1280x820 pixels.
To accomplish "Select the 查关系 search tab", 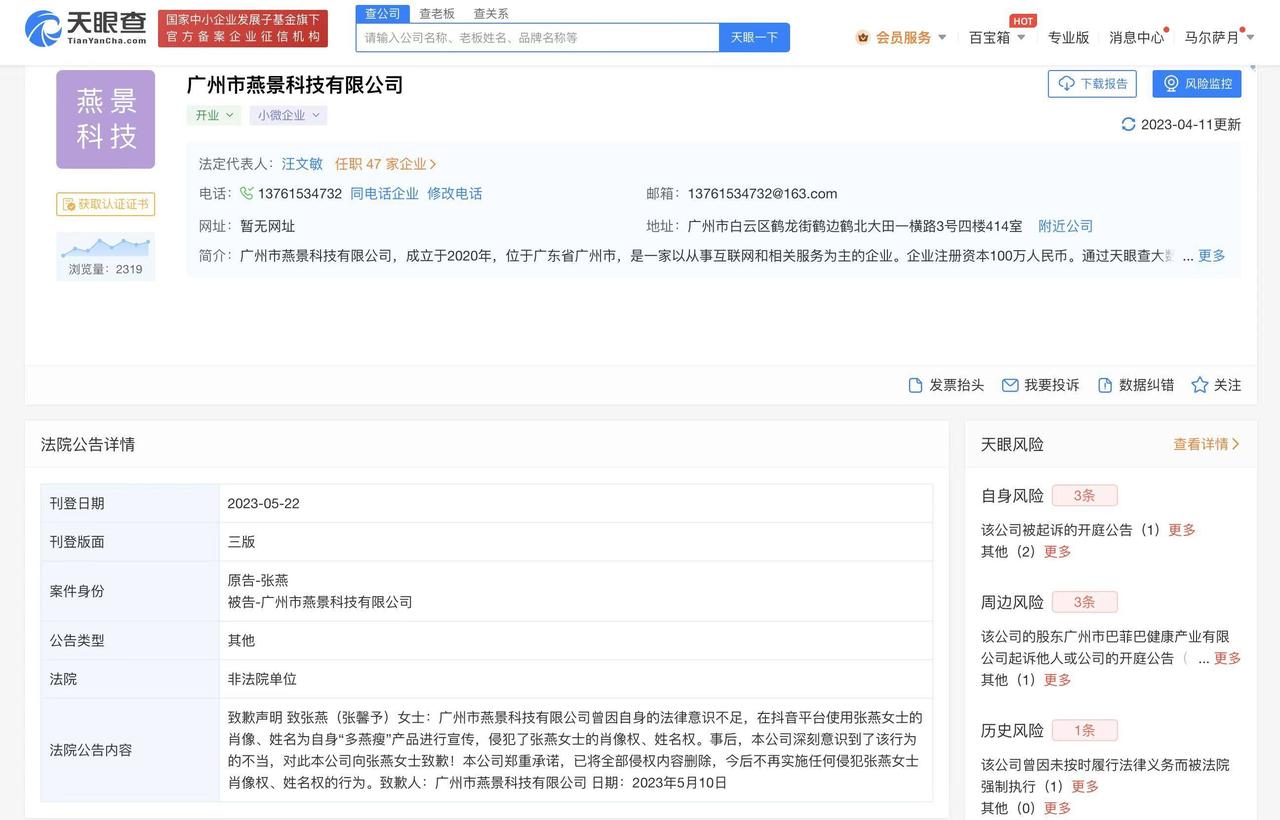I will point(491,14).
